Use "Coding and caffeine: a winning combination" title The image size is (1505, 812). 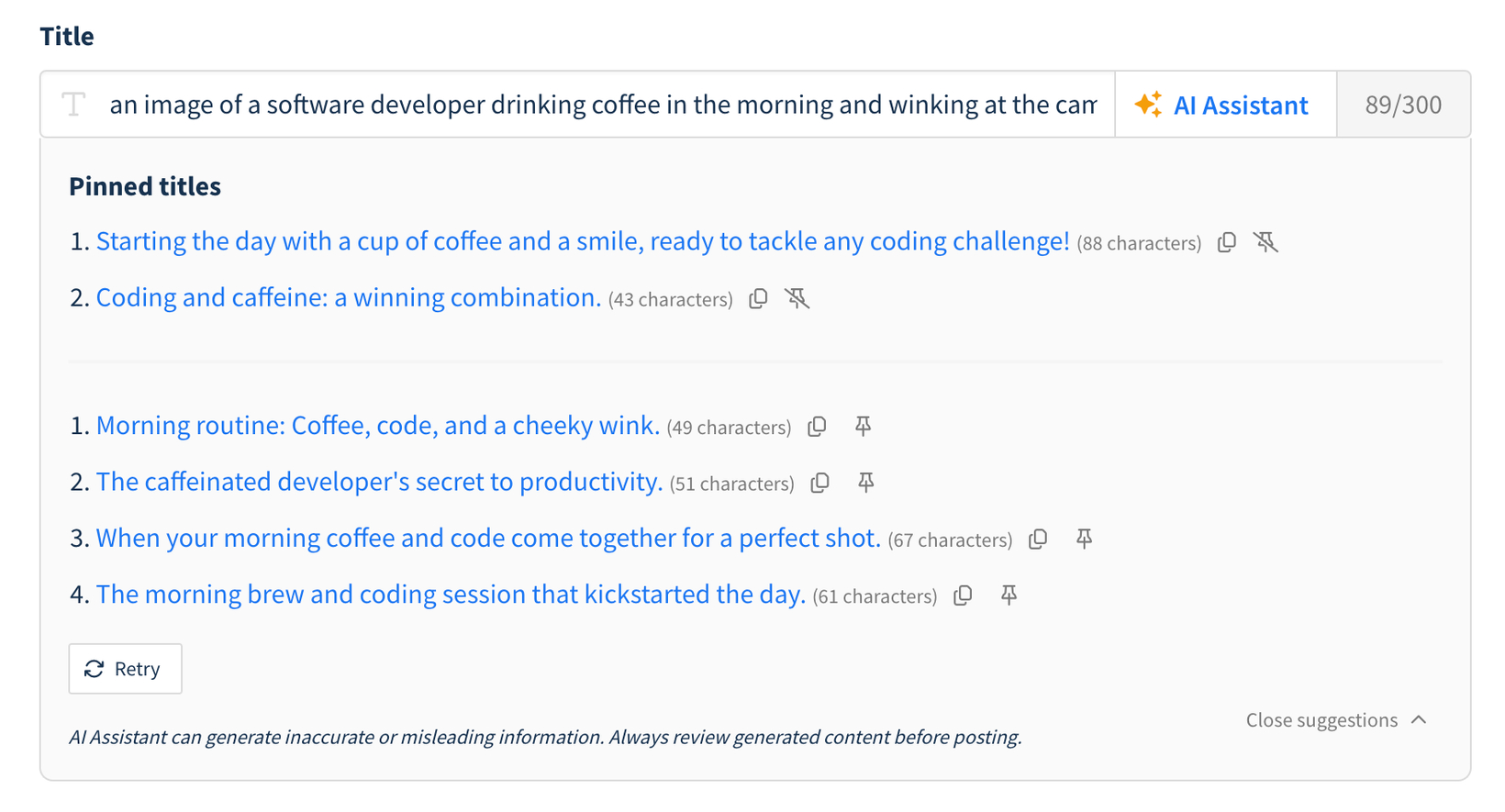[x=349, y=298]
